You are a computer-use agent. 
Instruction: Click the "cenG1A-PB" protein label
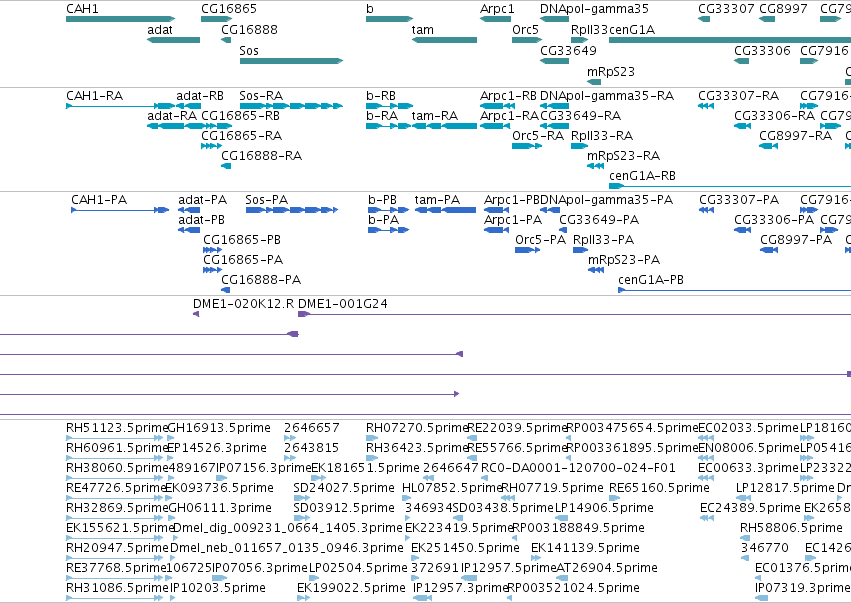(x=651, y=281)
